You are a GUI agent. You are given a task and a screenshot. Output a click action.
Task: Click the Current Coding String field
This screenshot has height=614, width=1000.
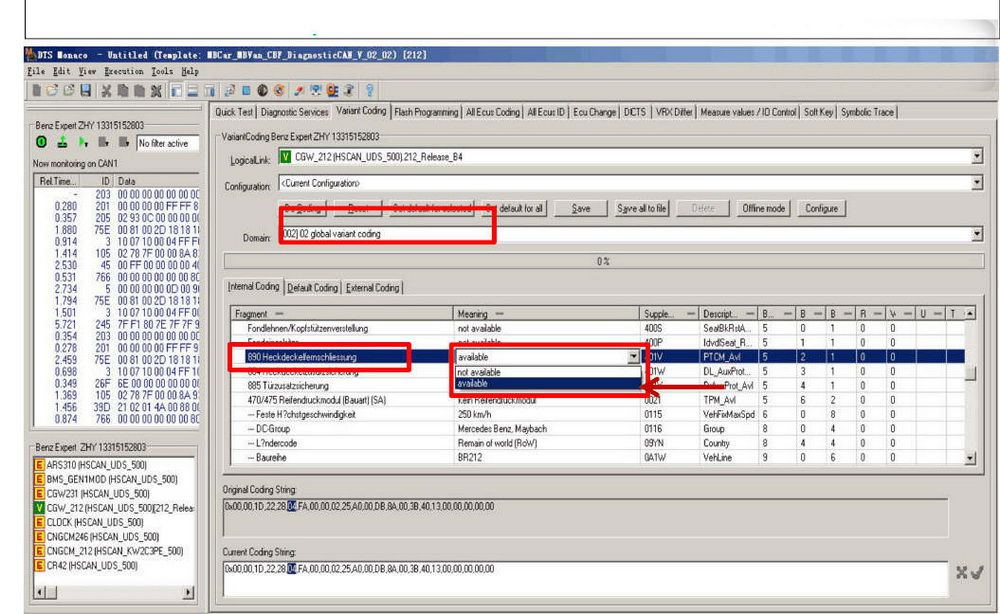tap(585, 579)
